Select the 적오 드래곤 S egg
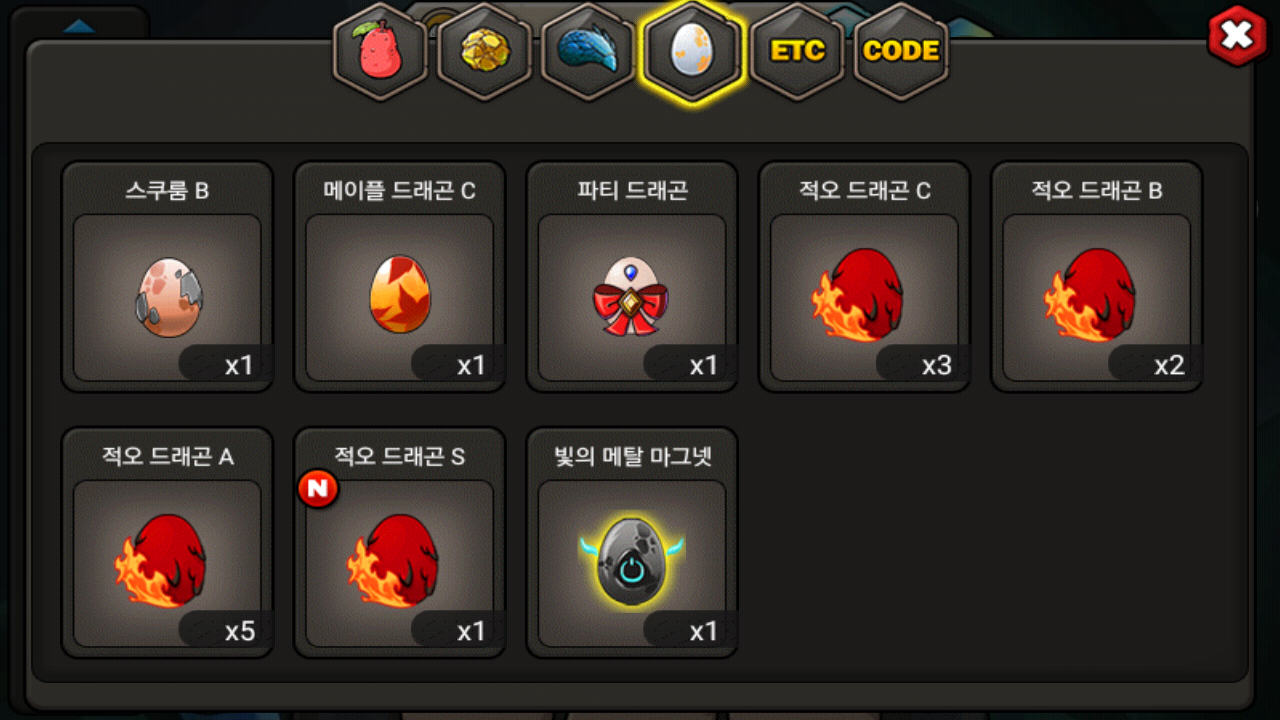The image size is (1280, 720). click(x=400, y=543)
